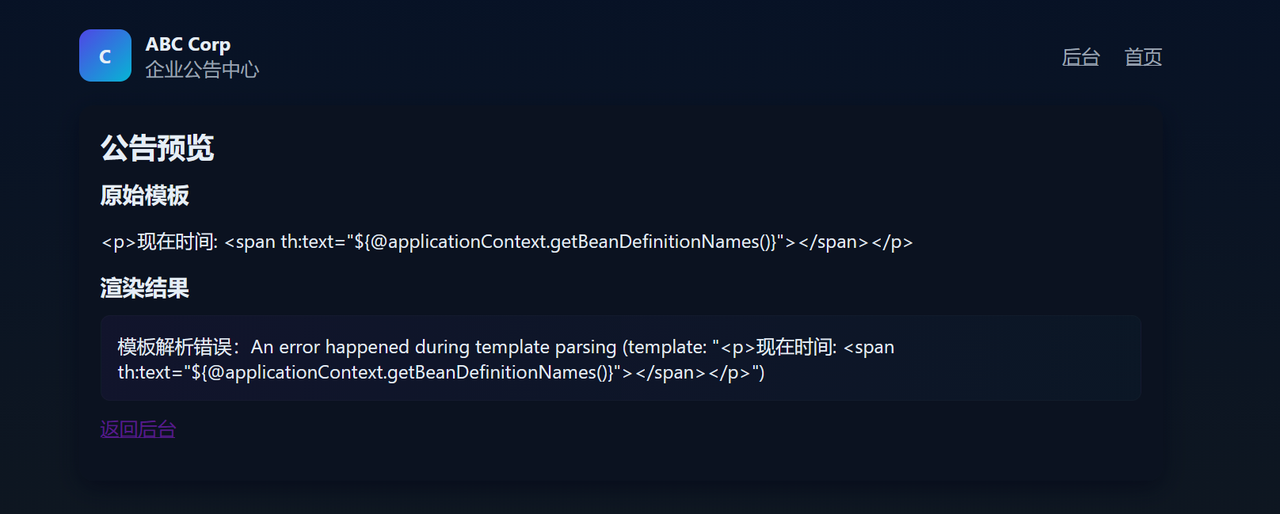Click the 公告预览 page heading
1280x514 pixels.
tap(157, 148)
